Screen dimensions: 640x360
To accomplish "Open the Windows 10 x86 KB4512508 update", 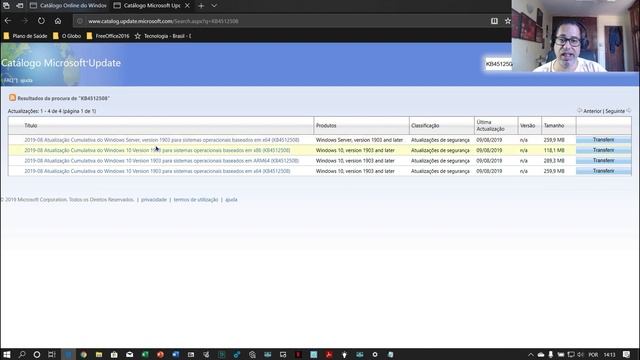I will tap(157, 150).
